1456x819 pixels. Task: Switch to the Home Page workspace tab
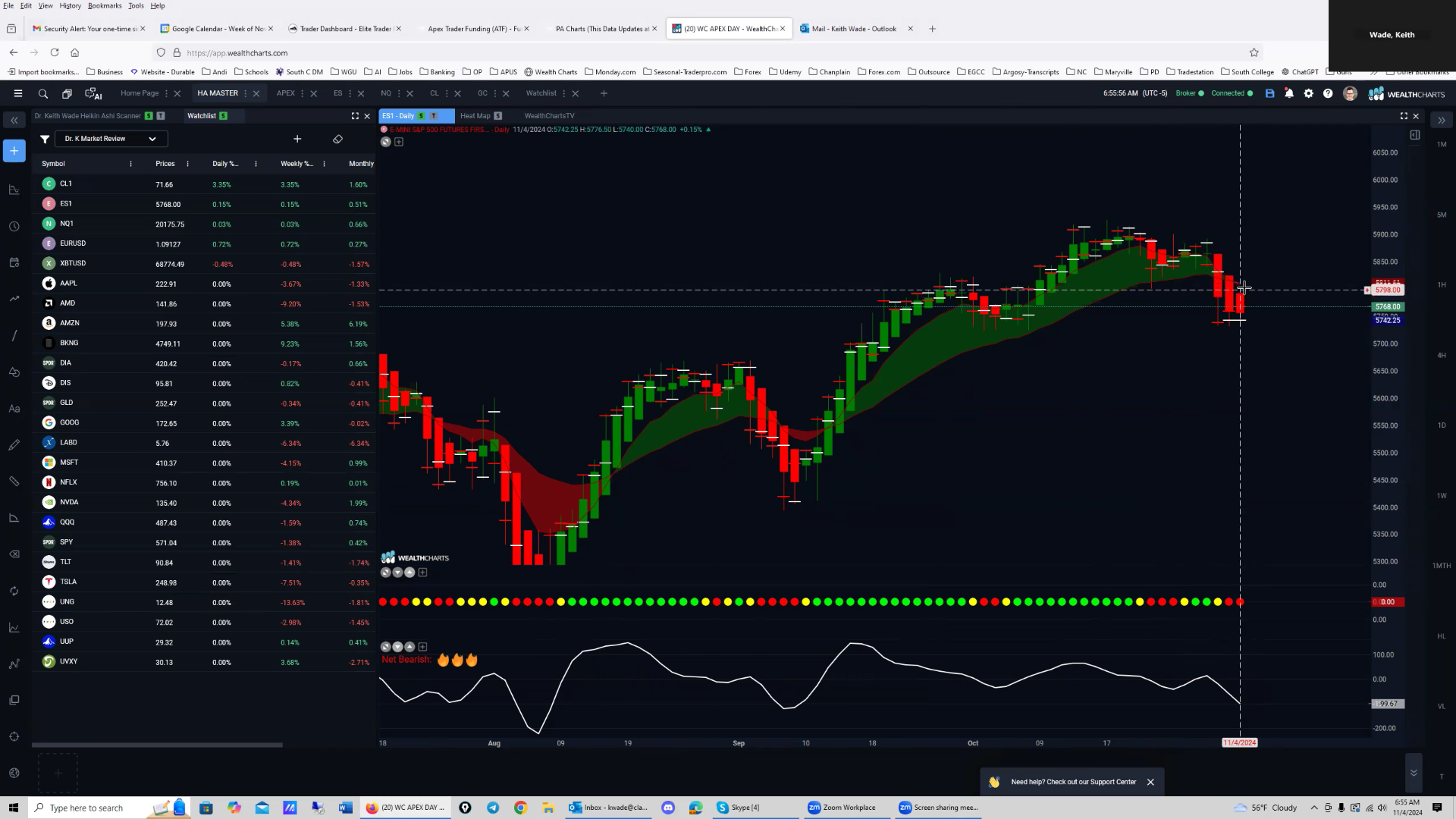coord(140,93)
